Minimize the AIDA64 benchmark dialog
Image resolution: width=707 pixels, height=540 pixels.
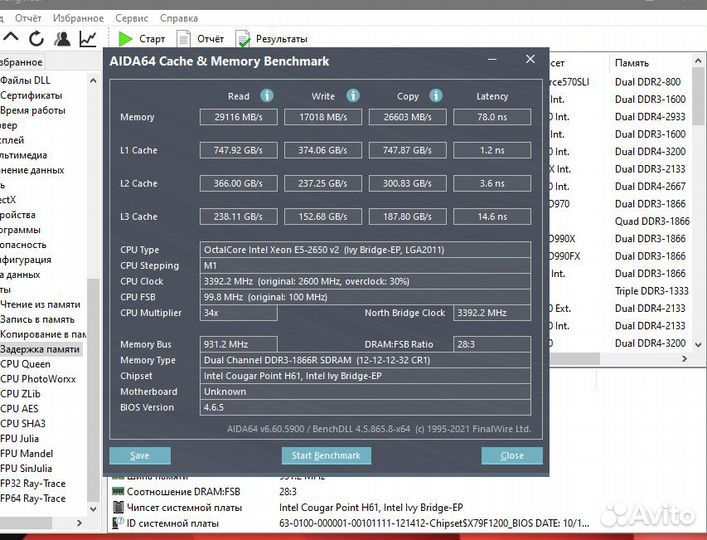coord(492,59)
